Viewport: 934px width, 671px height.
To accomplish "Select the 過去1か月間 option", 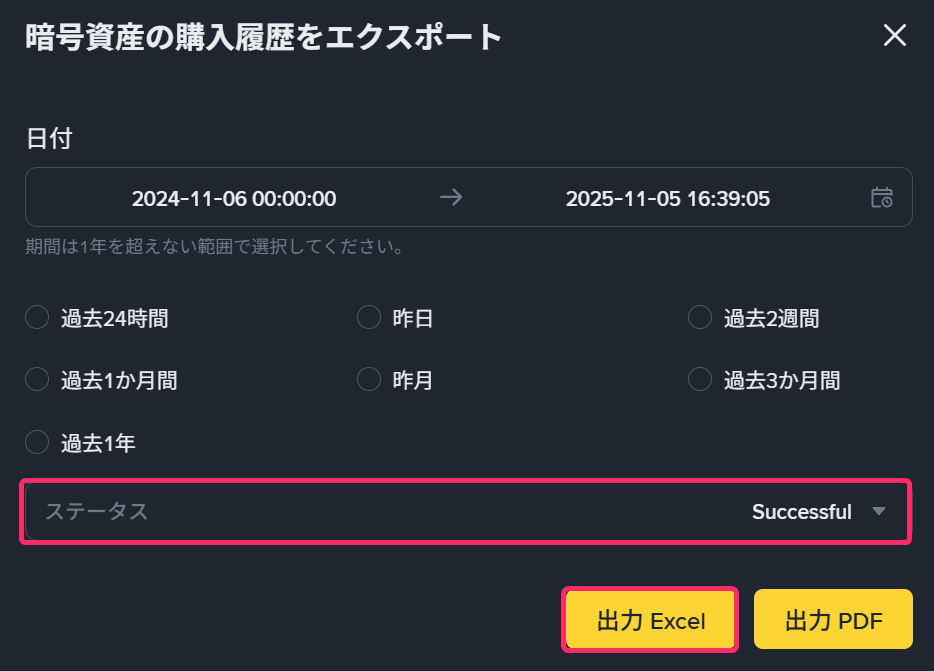I will pyautogui.click(x=37, y=380).
